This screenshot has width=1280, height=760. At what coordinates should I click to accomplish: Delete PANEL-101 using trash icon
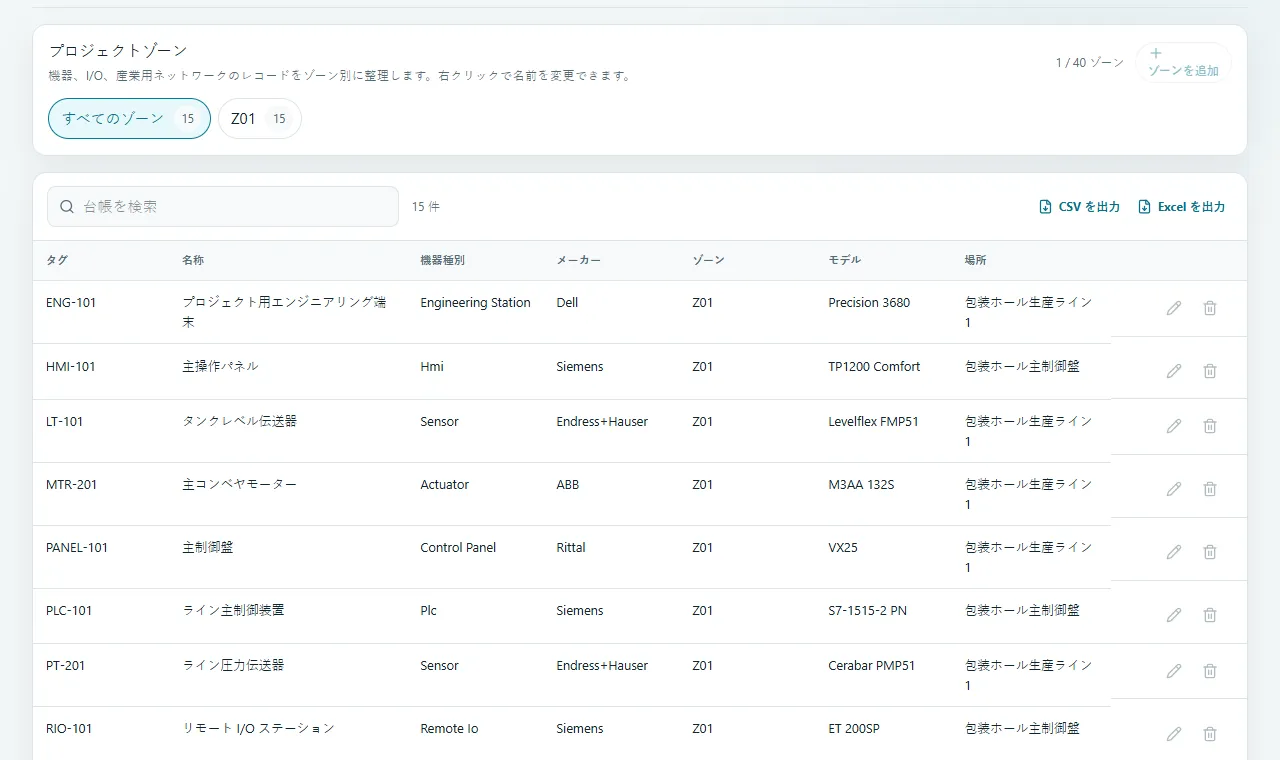coord(1210,552)
